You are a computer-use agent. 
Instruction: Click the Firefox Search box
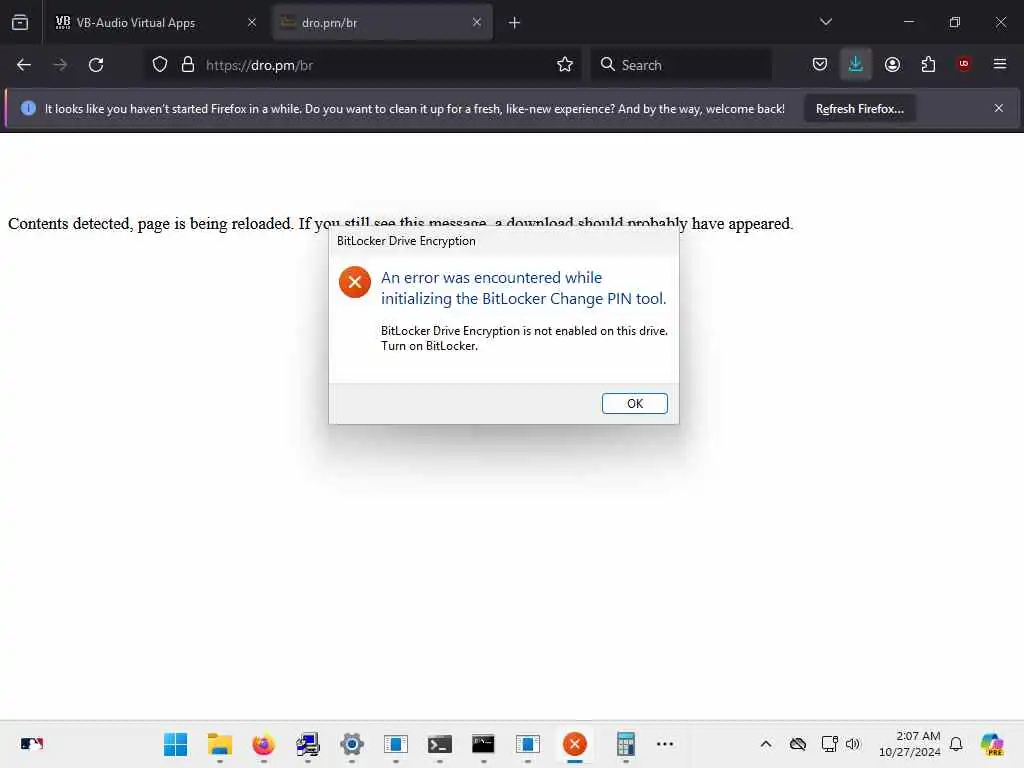click(x=681, y=65)
